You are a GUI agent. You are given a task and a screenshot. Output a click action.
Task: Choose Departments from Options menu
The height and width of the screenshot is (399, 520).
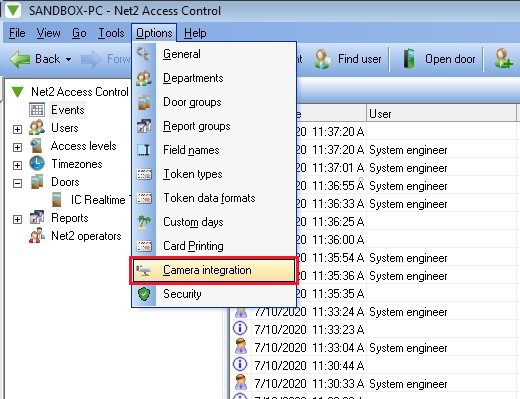pos(214,78)
